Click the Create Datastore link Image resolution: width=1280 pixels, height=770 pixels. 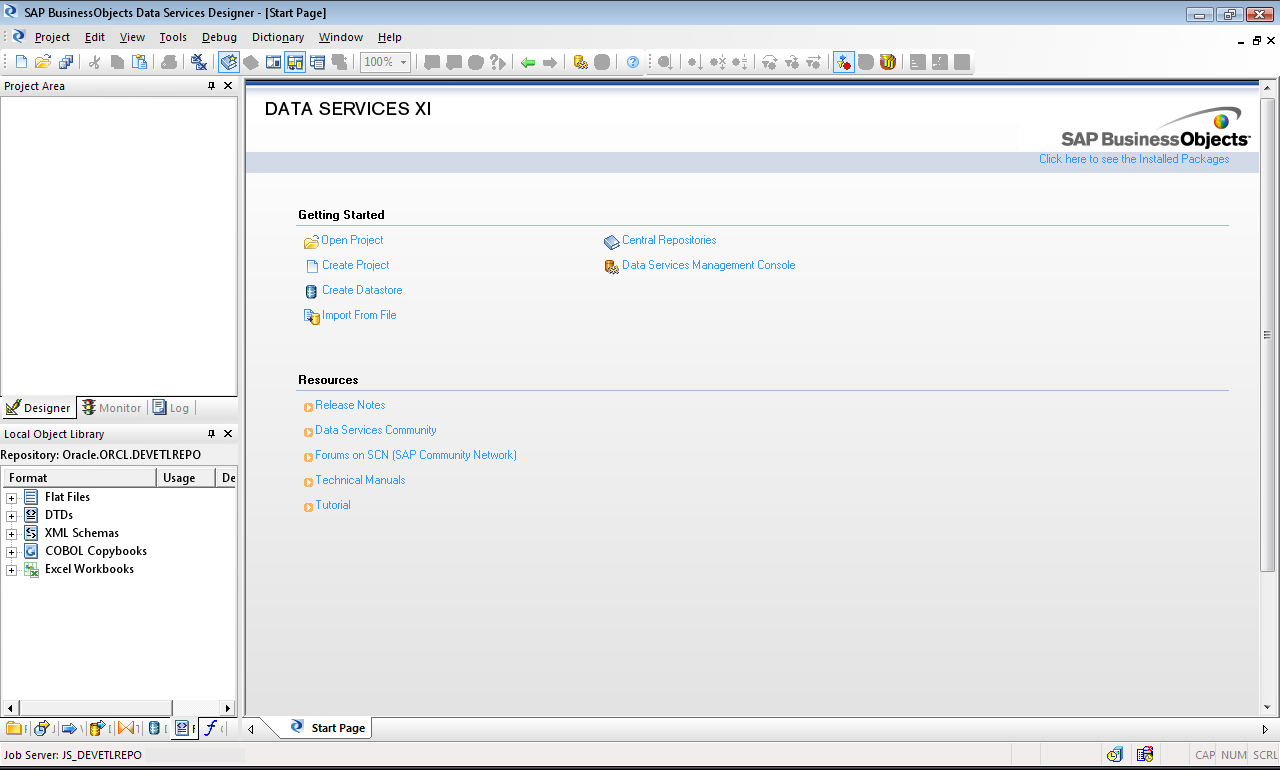pyautogui.click(x=362, y=290)
